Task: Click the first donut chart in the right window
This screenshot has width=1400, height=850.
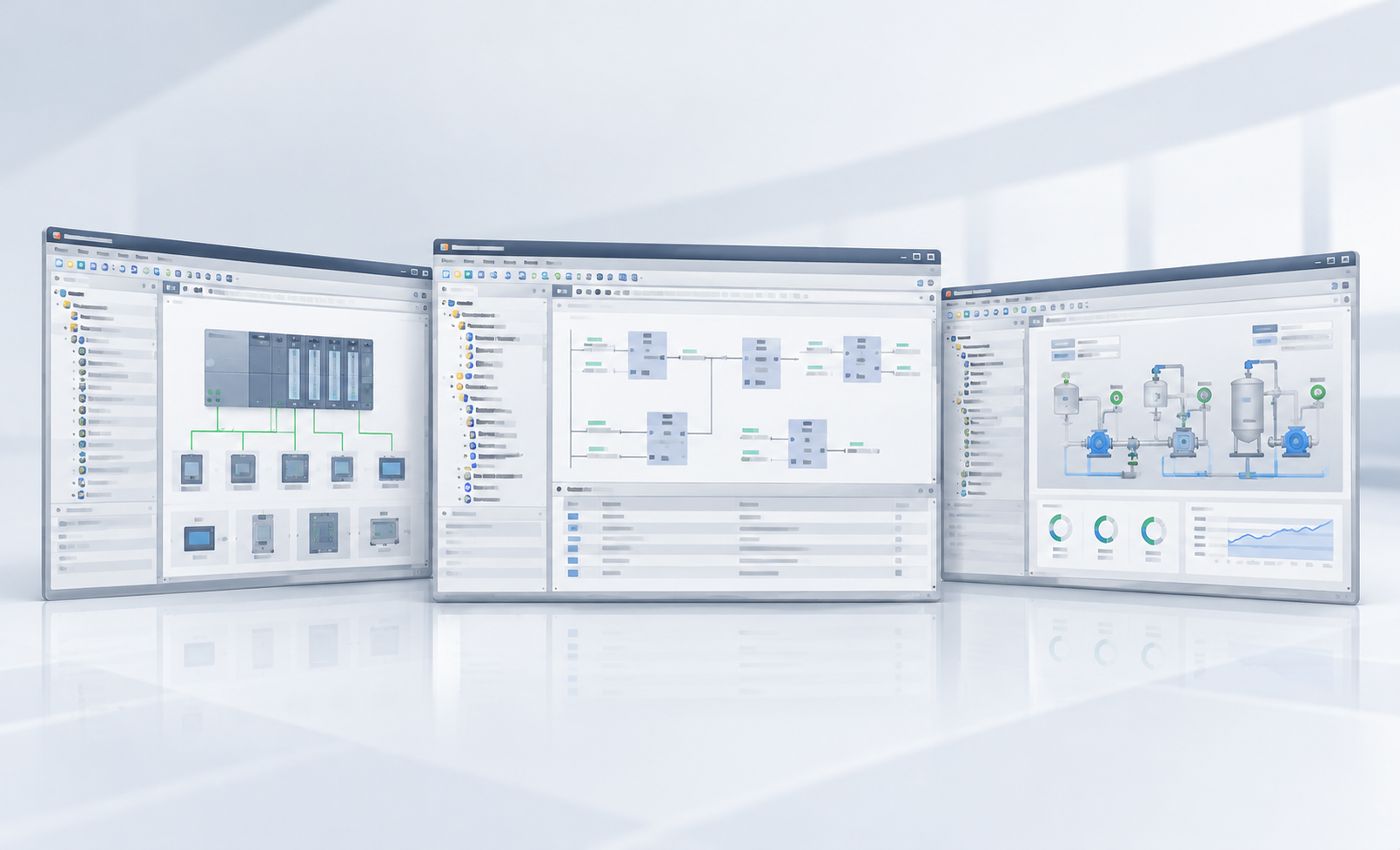Action: [1060, 527]
